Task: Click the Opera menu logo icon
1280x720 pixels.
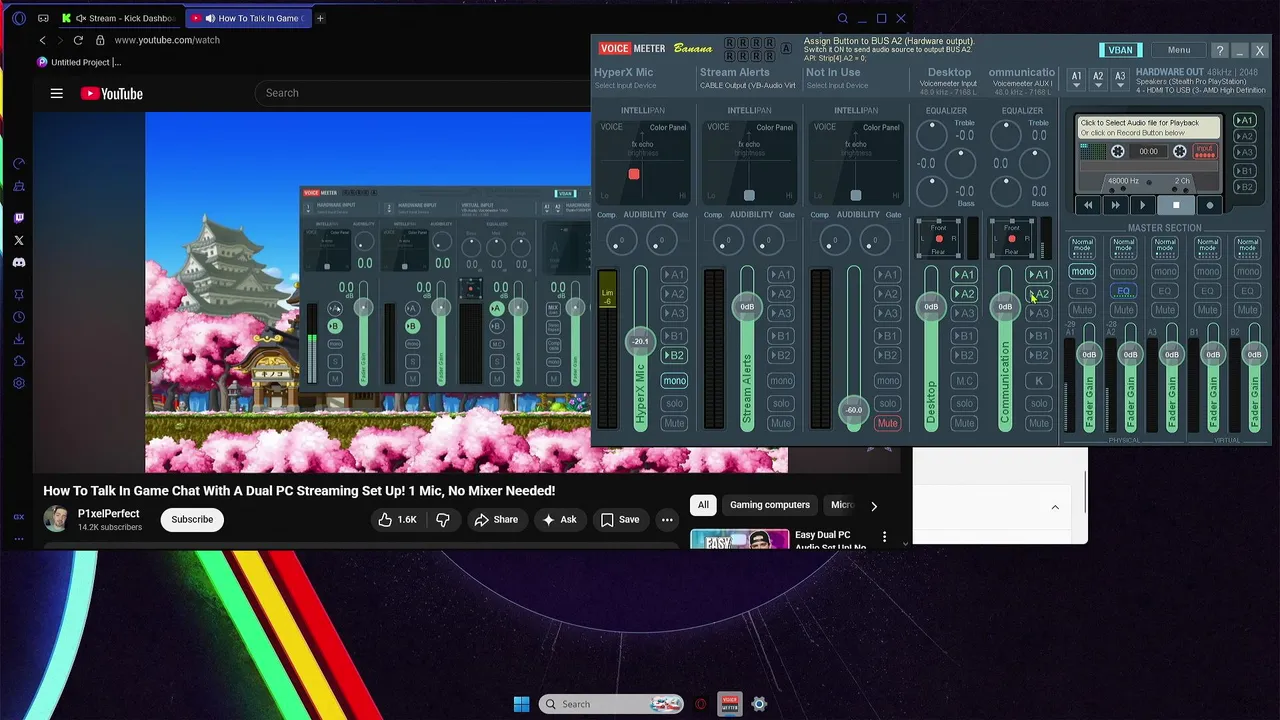Action: 18,18
